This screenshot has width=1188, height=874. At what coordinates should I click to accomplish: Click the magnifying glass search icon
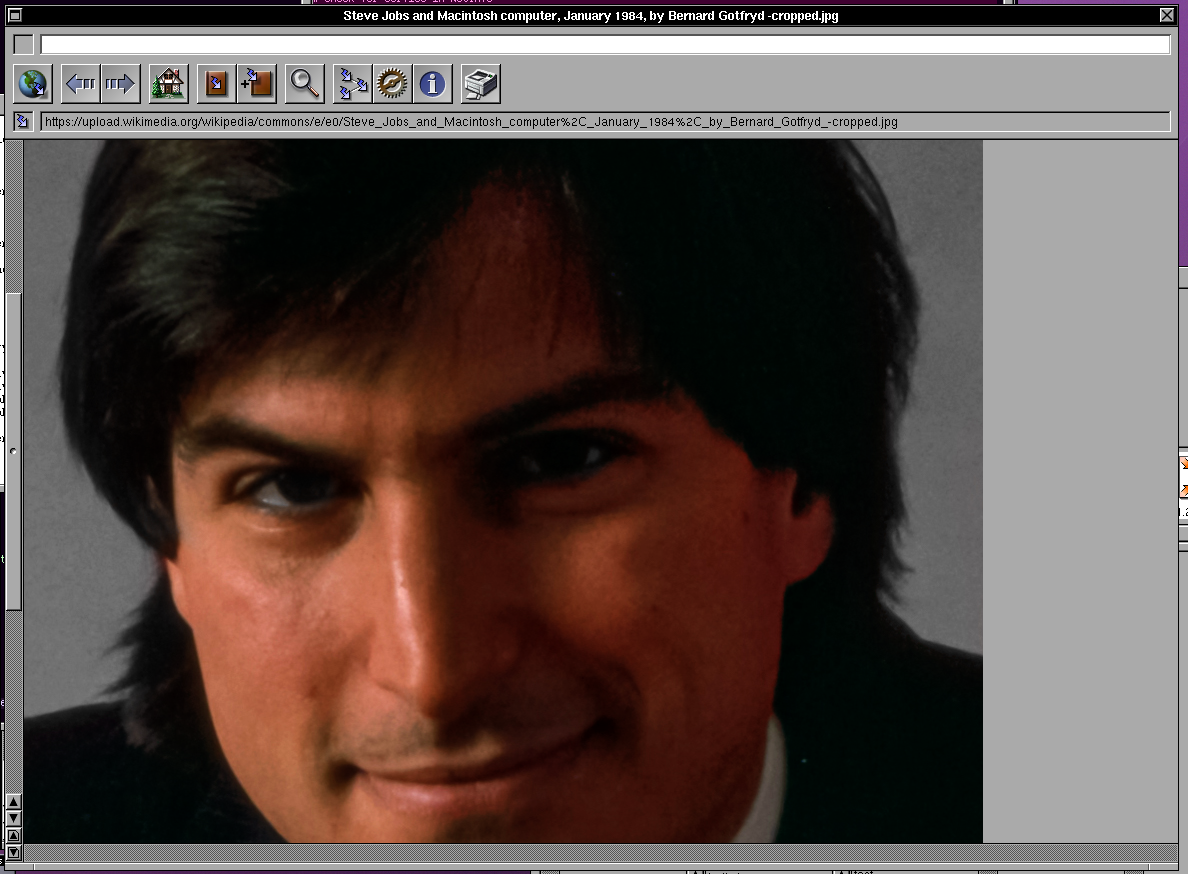click(x=304, y=84)
